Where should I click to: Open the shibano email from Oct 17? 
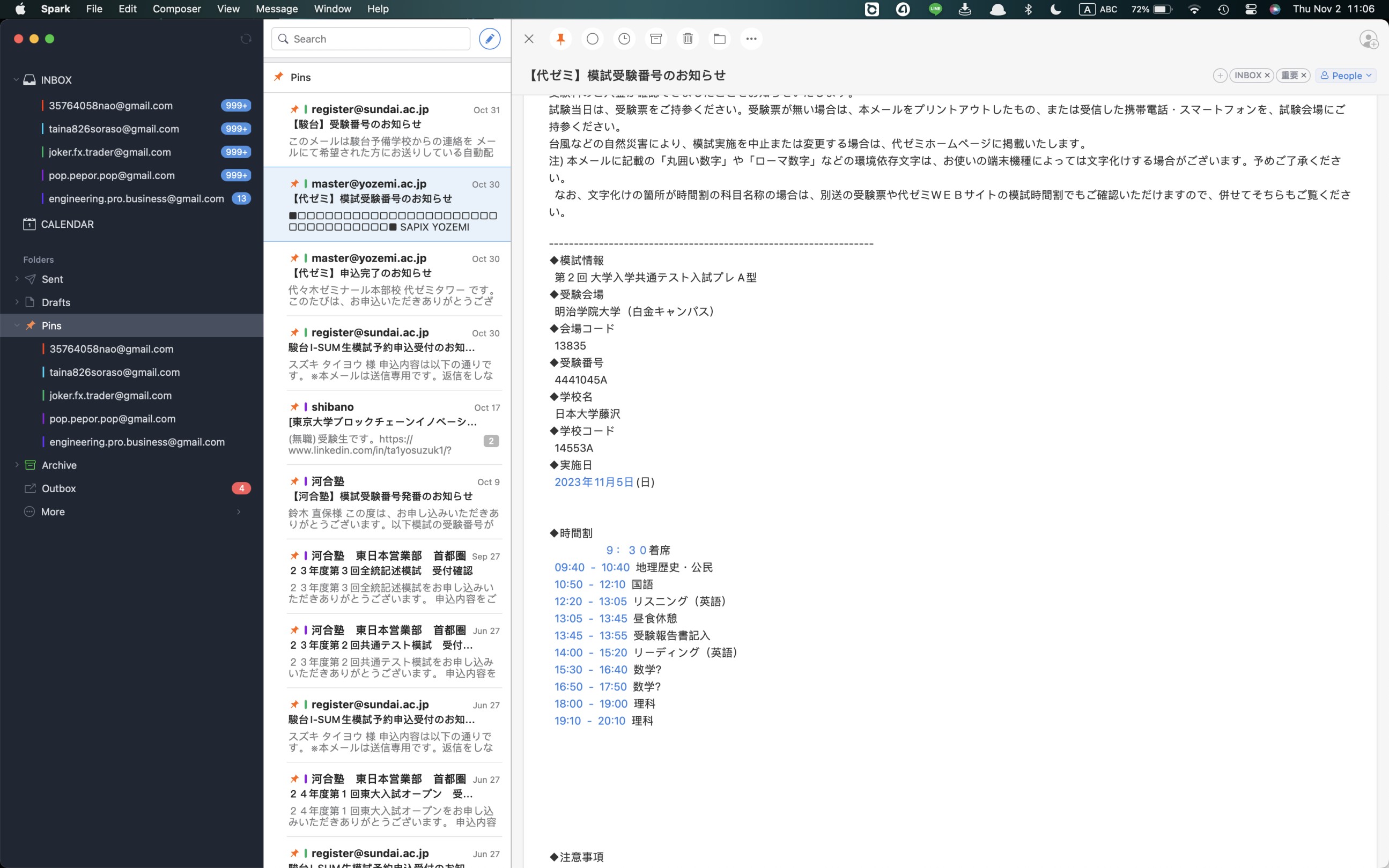tap(387, 428)
